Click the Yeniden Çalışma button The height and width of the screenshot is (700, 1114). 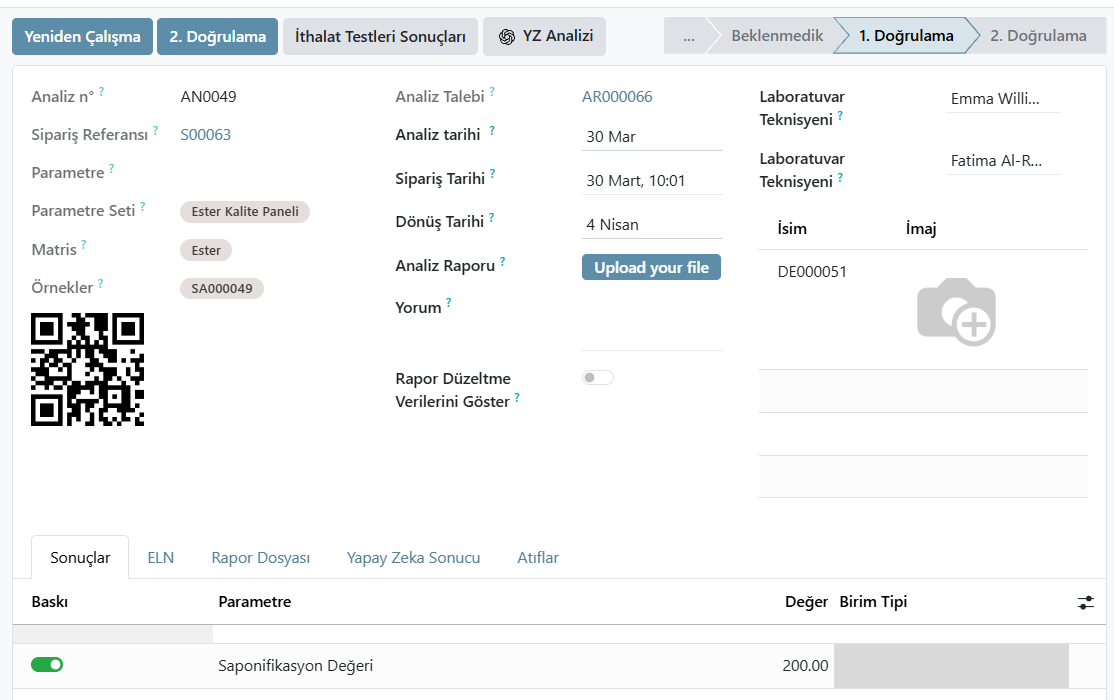point(82,37)
